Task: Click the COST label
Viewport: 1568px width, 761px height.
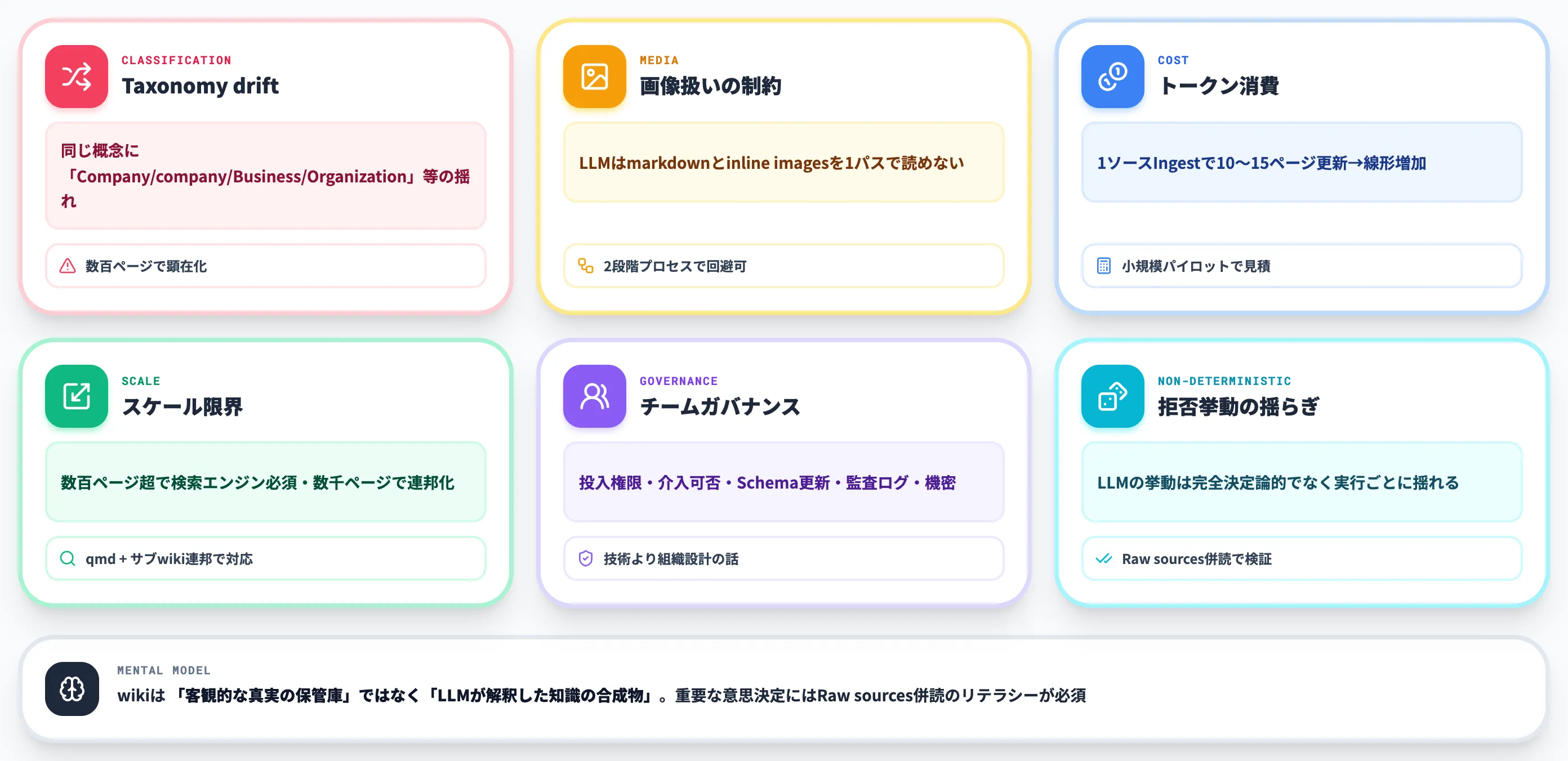Action: pyautogui.click(x=1173, y=60)
